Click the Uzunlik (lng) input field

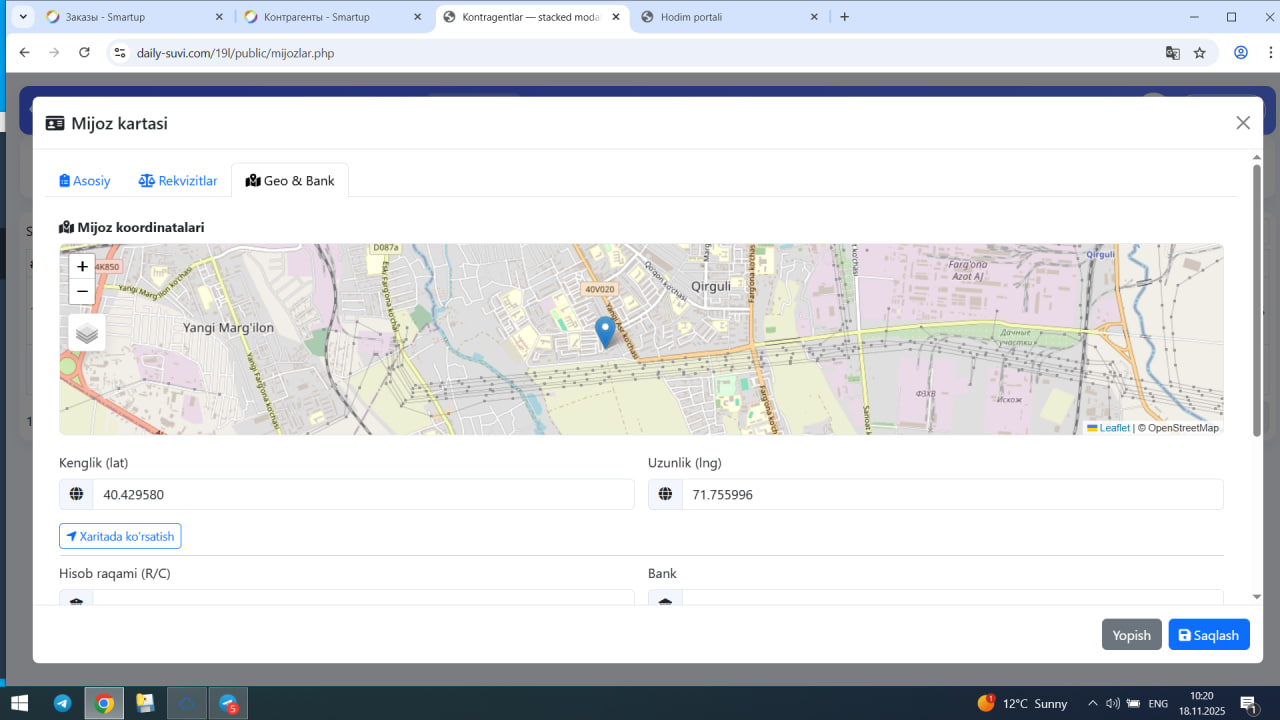click(x=951, y=494)
